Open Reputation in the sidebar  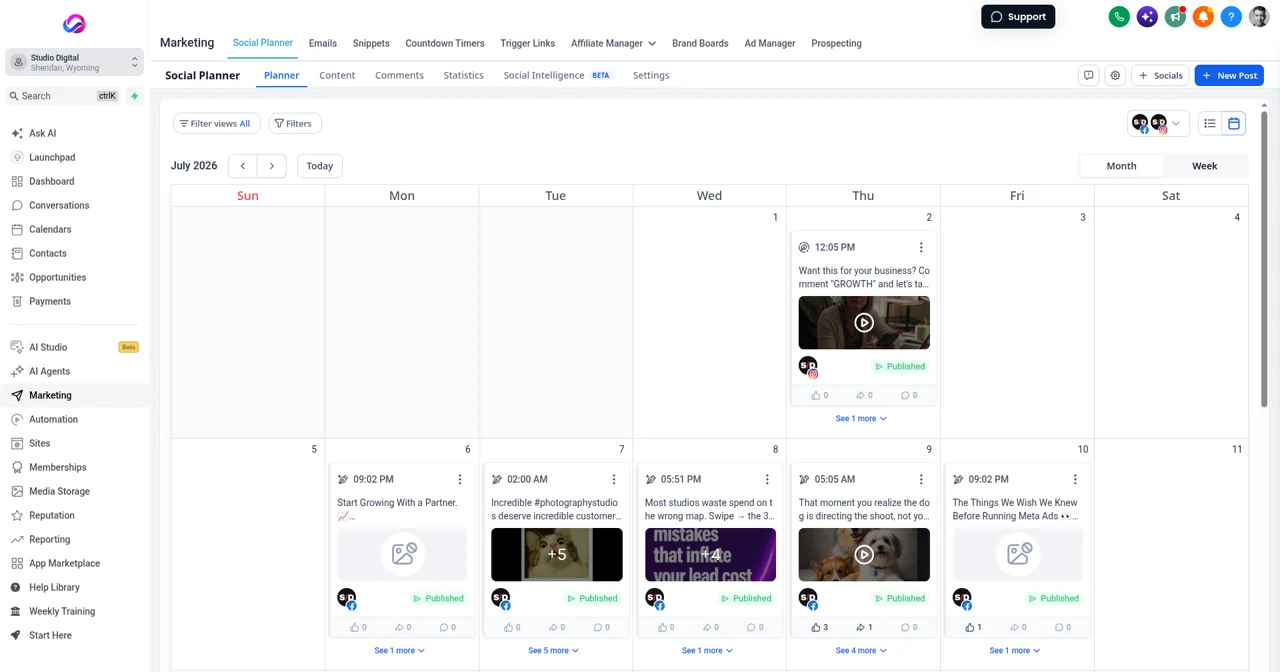click(51, 515)
